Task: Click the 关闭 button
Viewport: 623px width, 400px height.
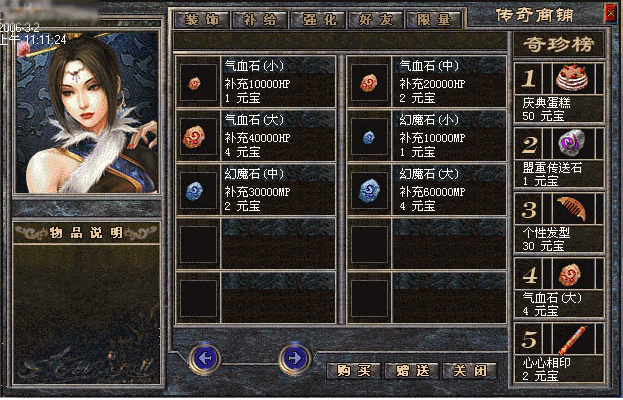Action: point(470,371)
